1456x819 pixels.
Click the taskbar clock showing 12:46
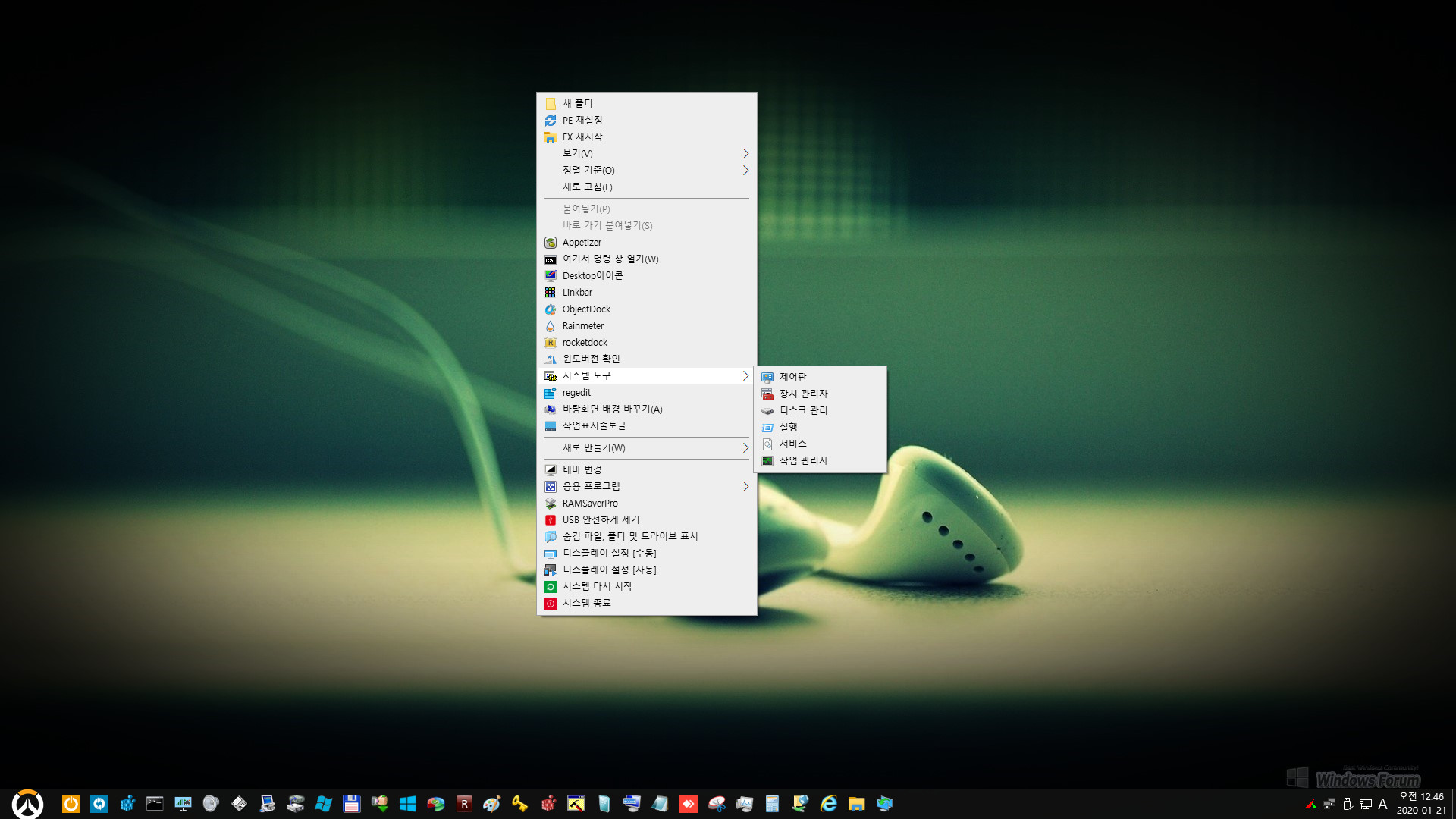click(x=1421, y=804)
